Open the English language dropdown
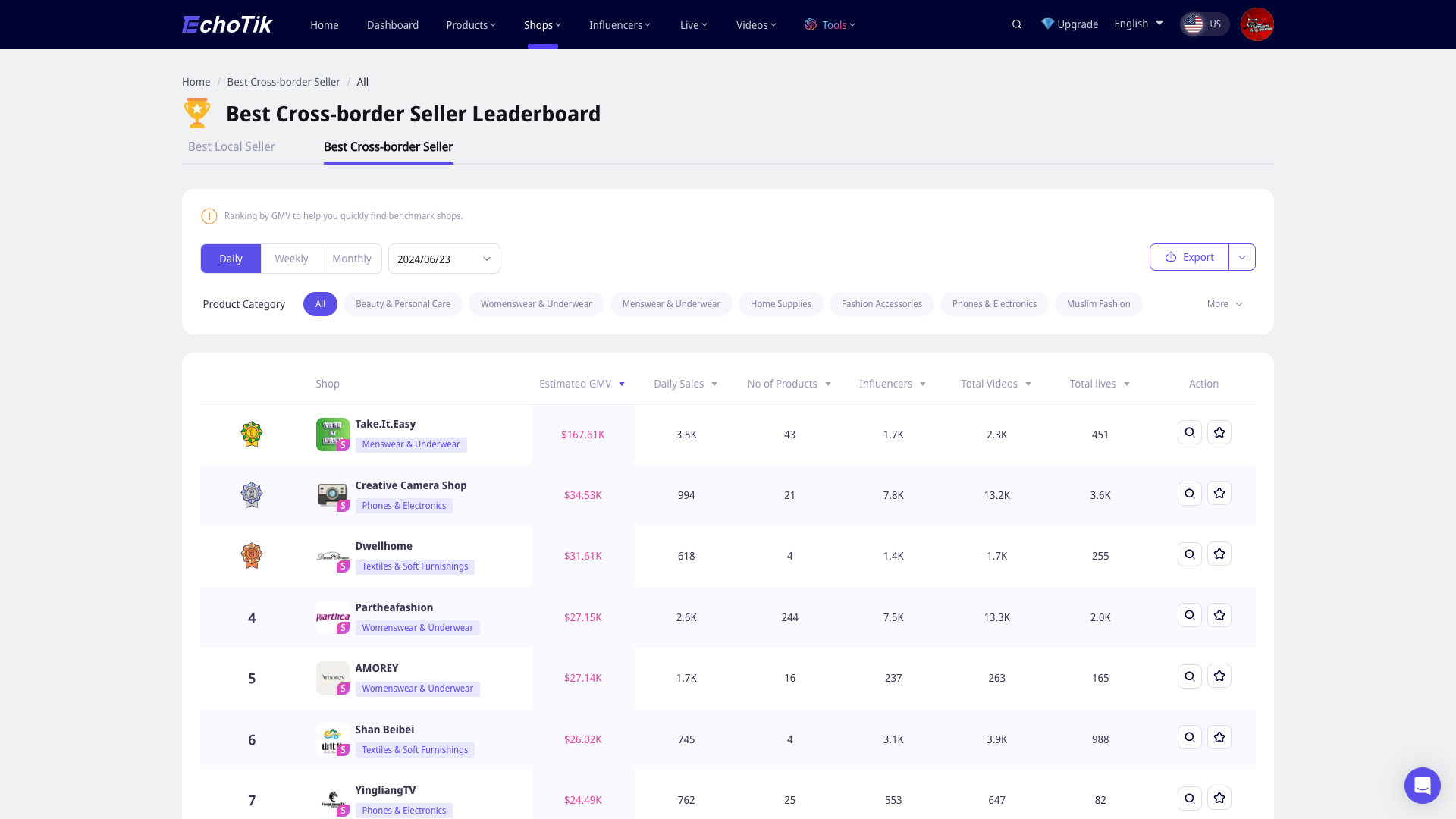 1137,24
